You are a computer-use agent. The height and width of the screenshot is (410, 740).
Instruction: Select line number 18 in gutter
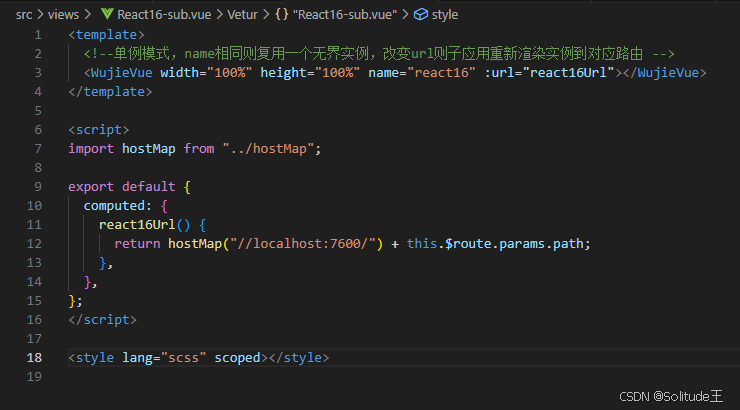point(34,358)
